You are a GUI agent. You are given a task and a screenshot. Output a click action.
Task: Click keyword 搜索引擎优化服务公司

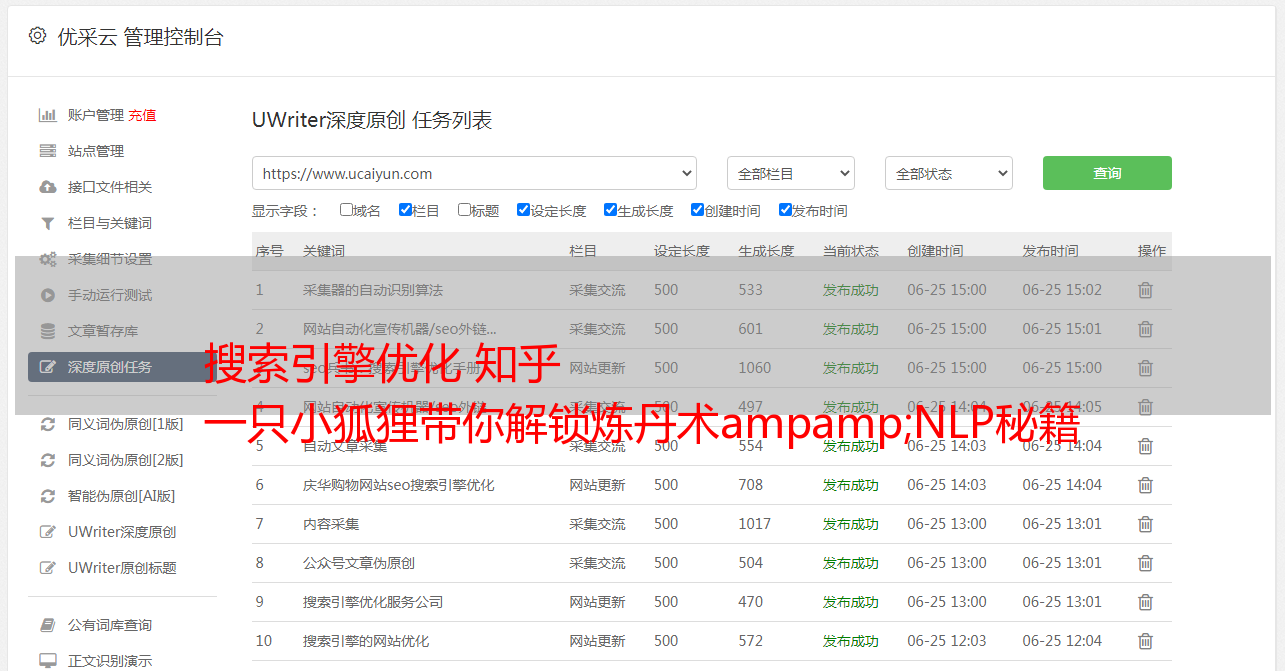click(373, 602)
